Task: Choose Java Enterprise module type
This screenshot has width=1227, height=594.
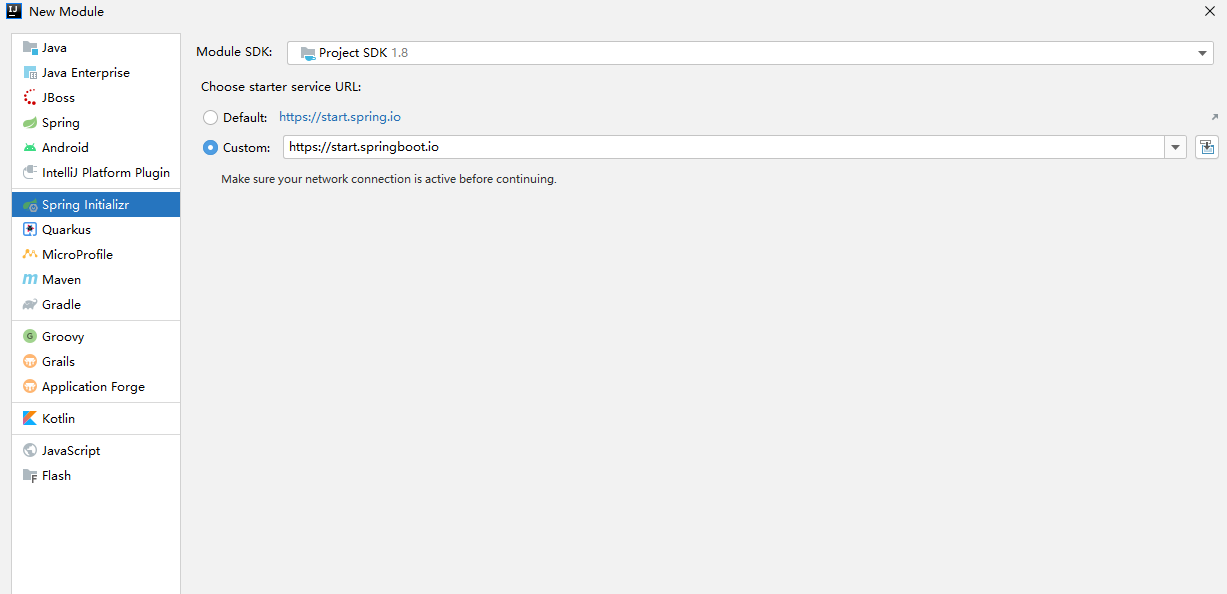Action: coord(96,72)
